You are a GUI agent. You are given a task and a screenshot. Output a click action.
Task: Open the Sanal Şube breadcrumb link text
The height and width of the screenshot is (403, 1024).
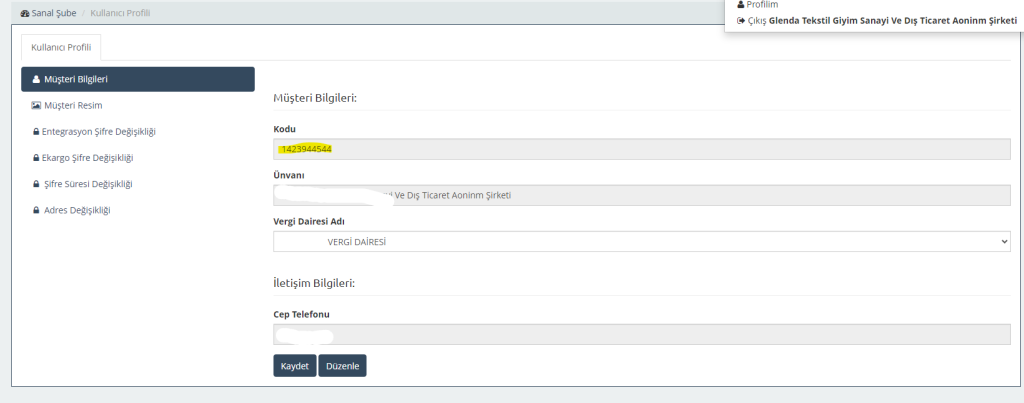pos(56,13)
